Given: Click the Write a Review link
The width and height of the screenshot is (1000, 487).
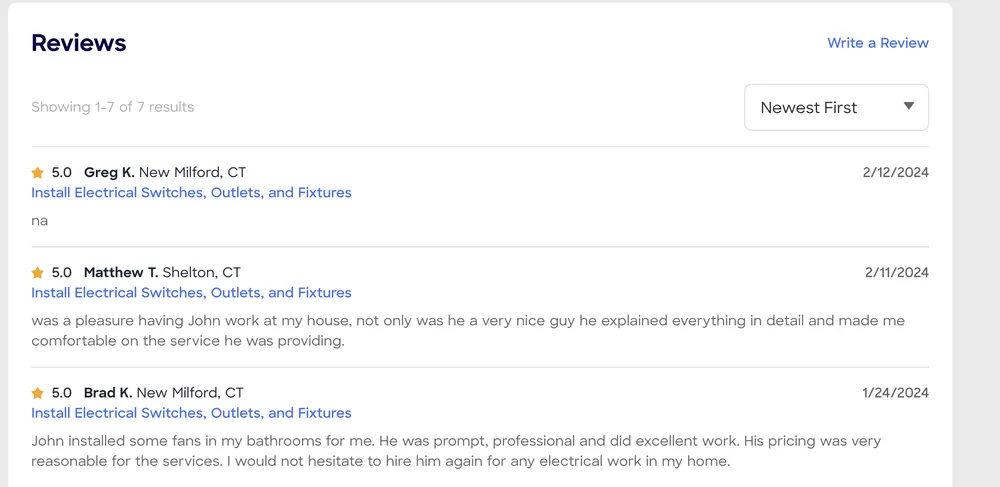Looking at the screenshot, I should [877, 43].
